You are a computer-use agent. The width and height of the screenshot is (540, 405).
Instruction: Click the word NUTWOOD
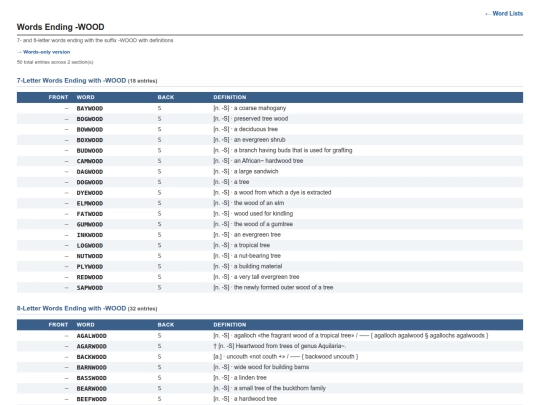coord(90,256)
